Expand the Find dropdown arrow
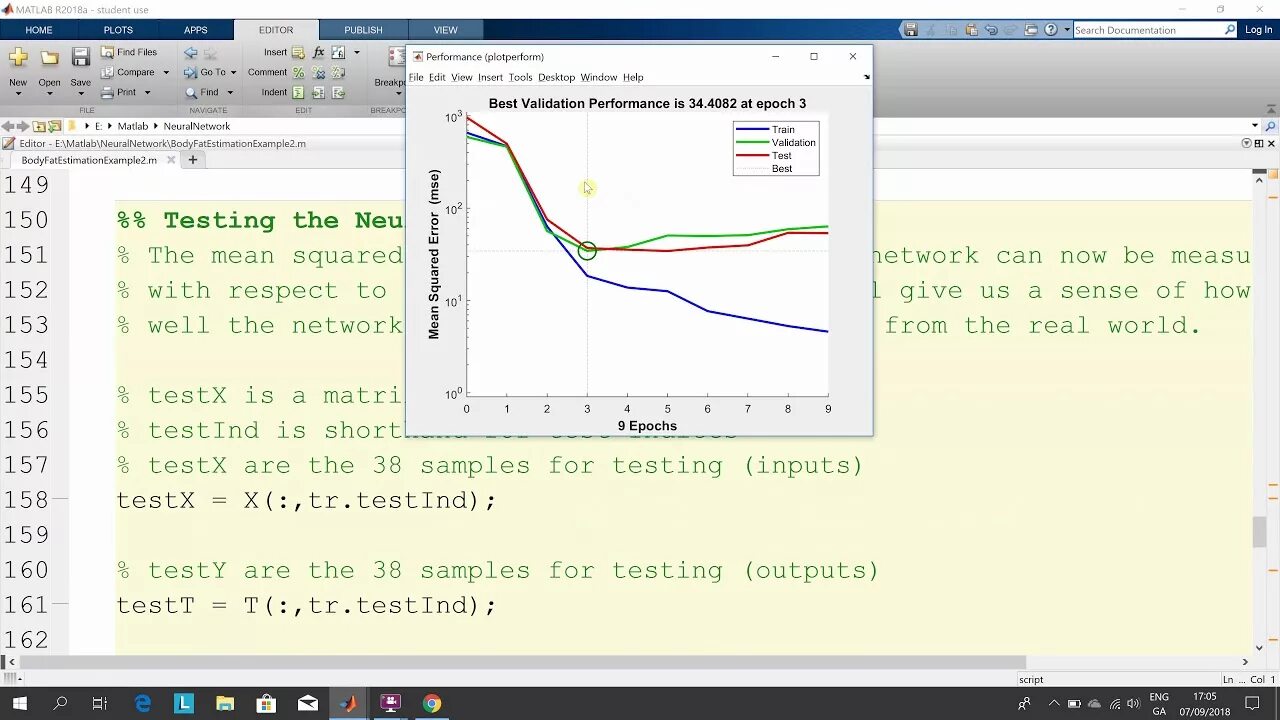1280x720 pixels. coord(229,92)
